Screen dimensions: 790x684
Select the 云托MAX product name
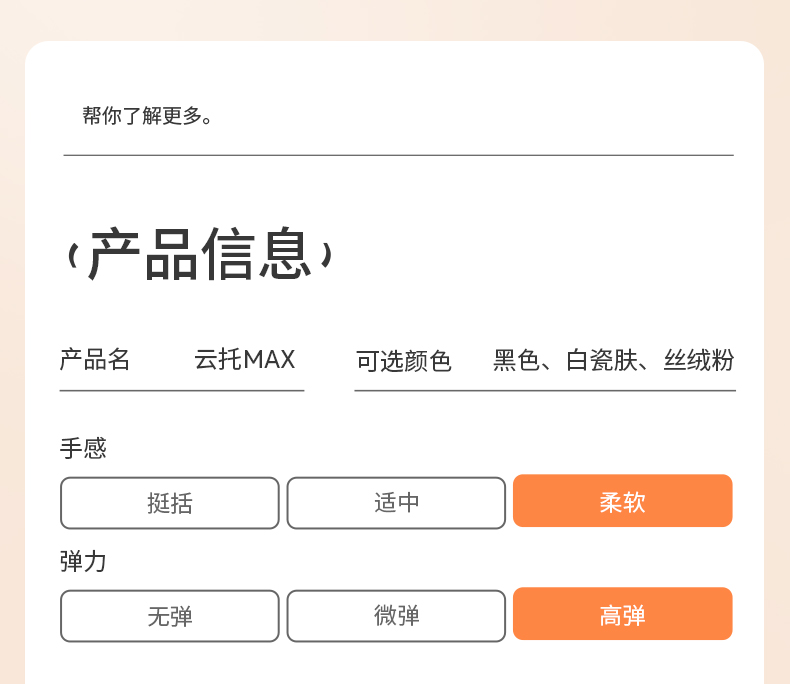(x=245, y=360)
